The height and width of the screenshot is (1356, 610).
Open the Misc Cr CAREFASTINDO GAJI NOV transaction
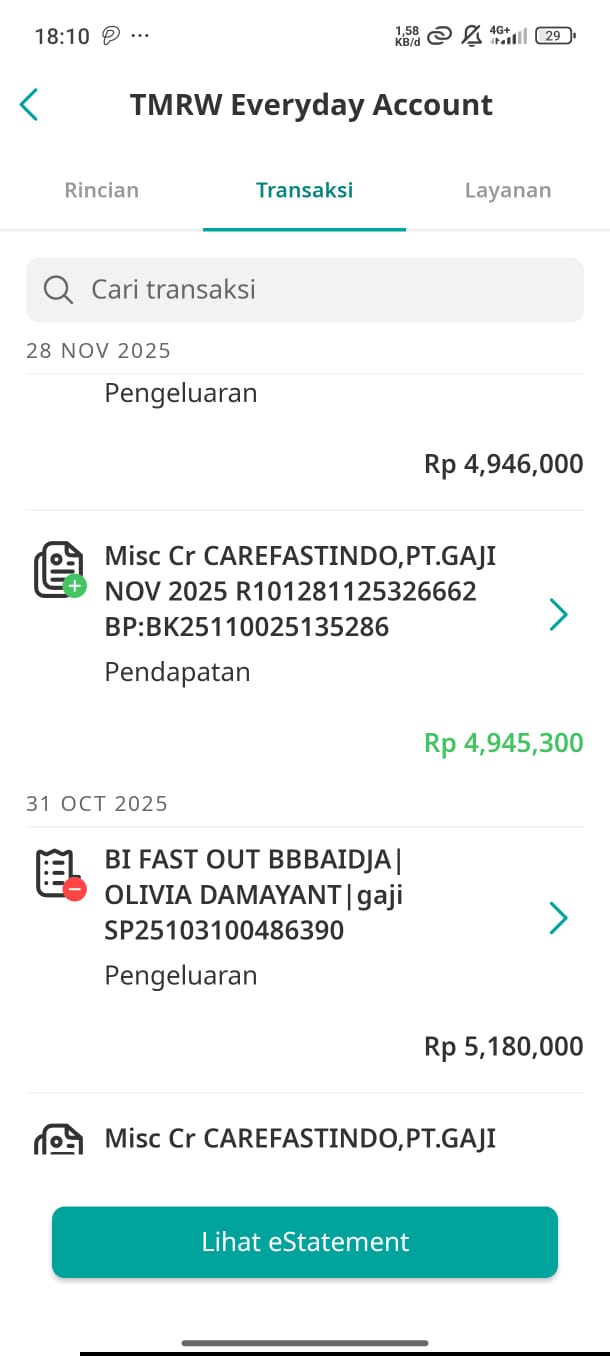pos(300,591)
